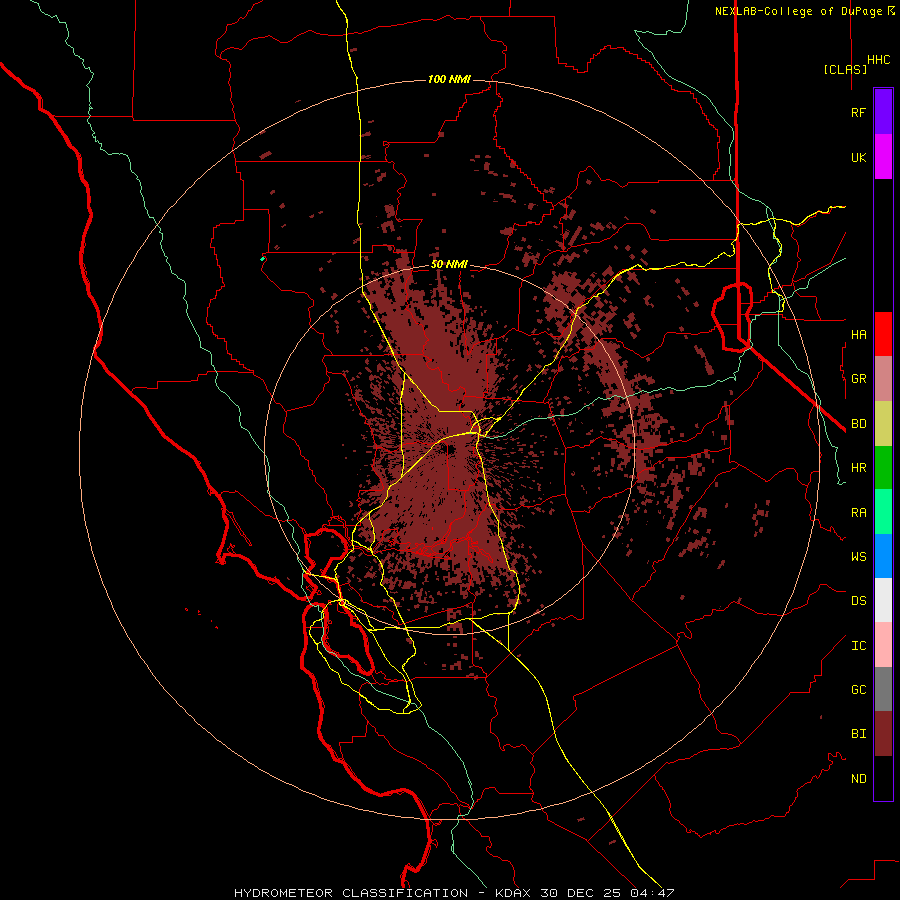Click the "HA" legend label
The width and height of the screenshot is (900, 900).
coord(858,334)
